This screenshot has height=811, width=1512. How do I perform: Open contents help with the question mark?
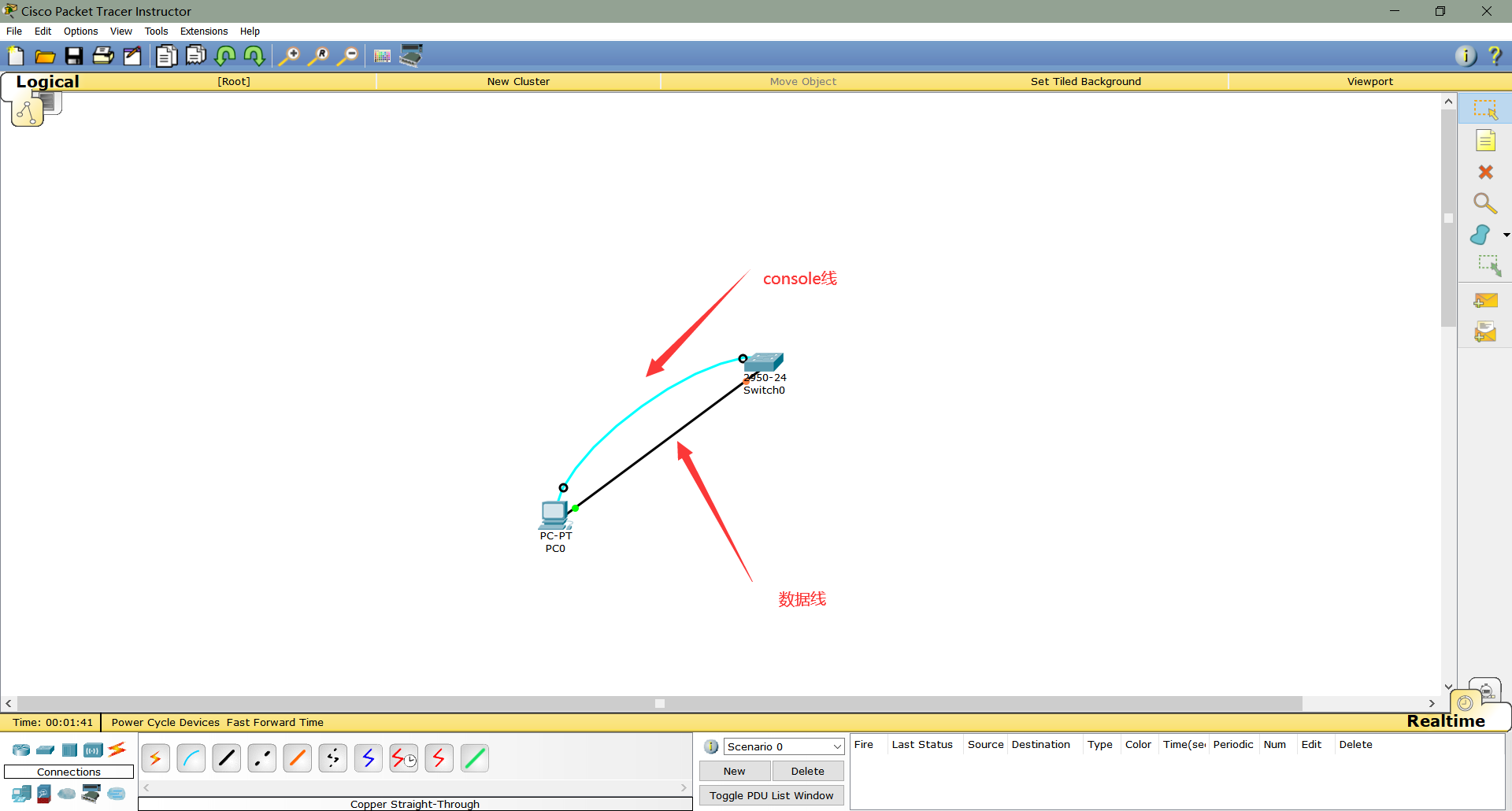1495,56
